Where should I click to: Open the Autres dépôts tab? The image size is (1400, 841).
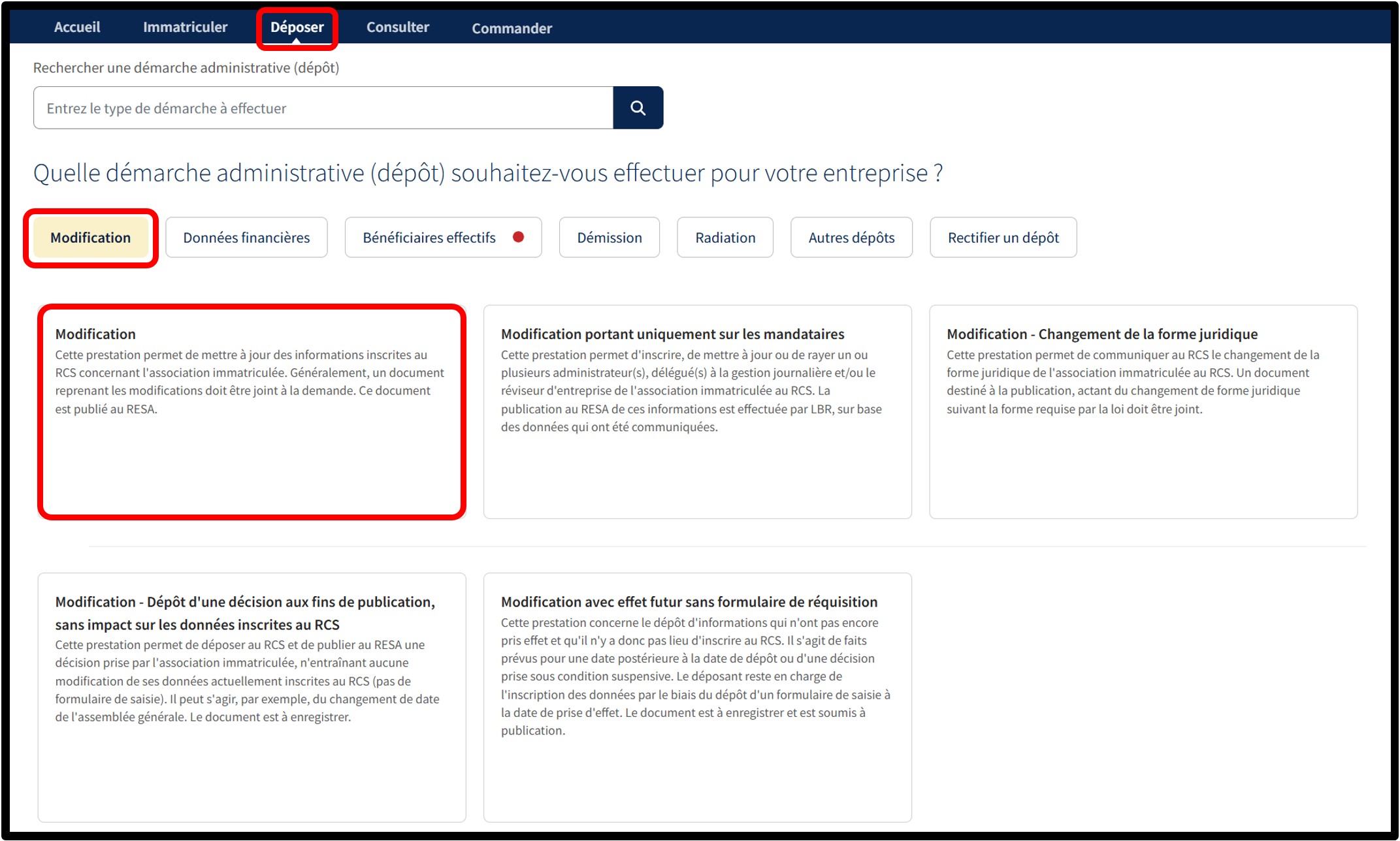(x=851, y=238)
